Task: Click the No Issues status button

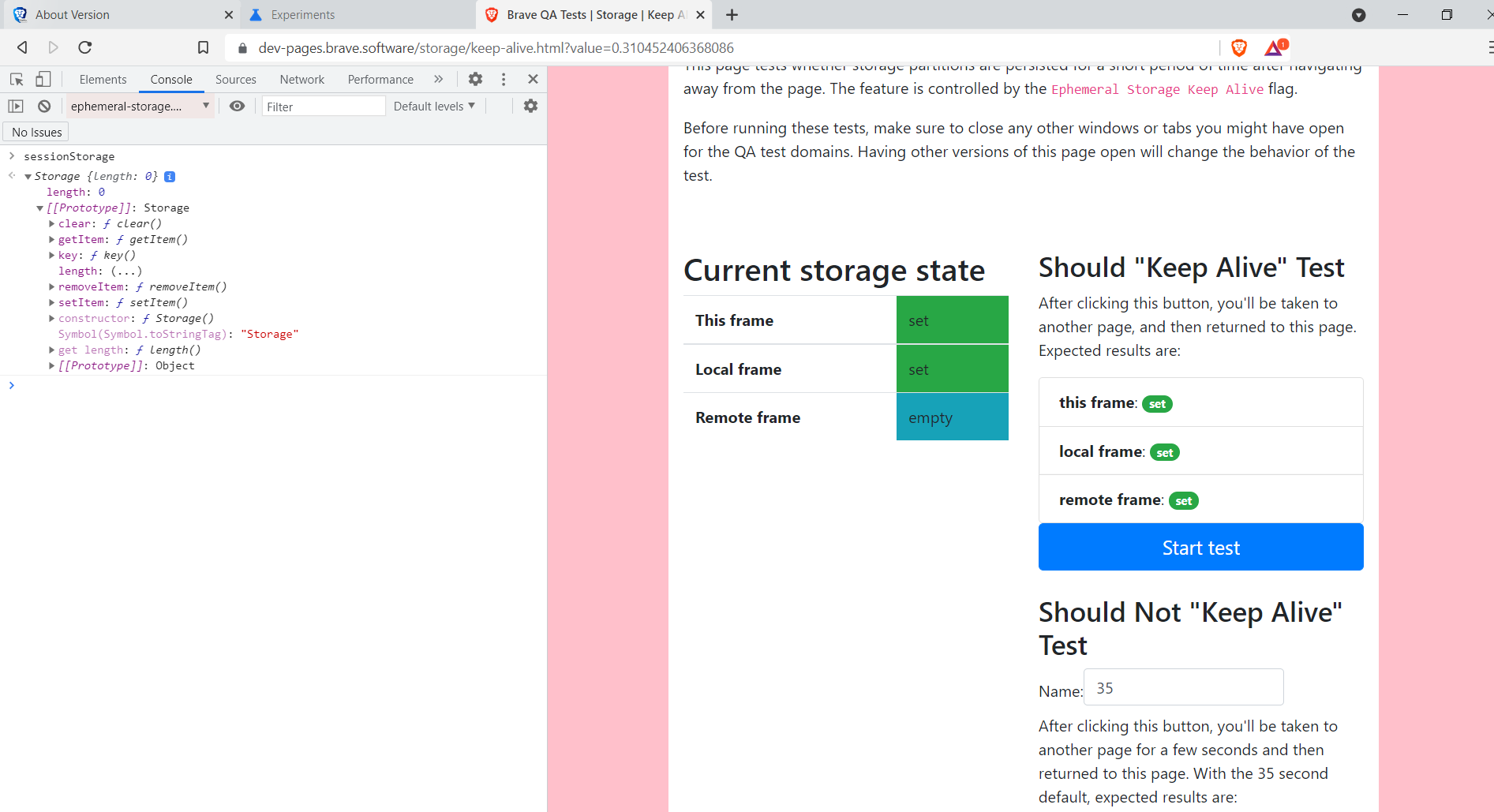Action: 36,132
